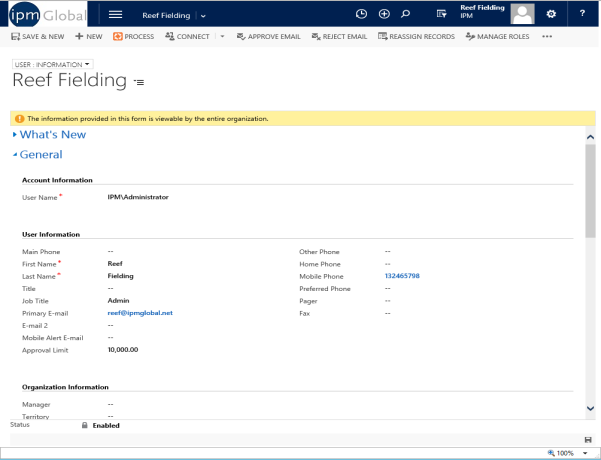Click the Manager empty field
Viewport: 601px width, 460px height.
pyautogui.click(x=110, y=404)
